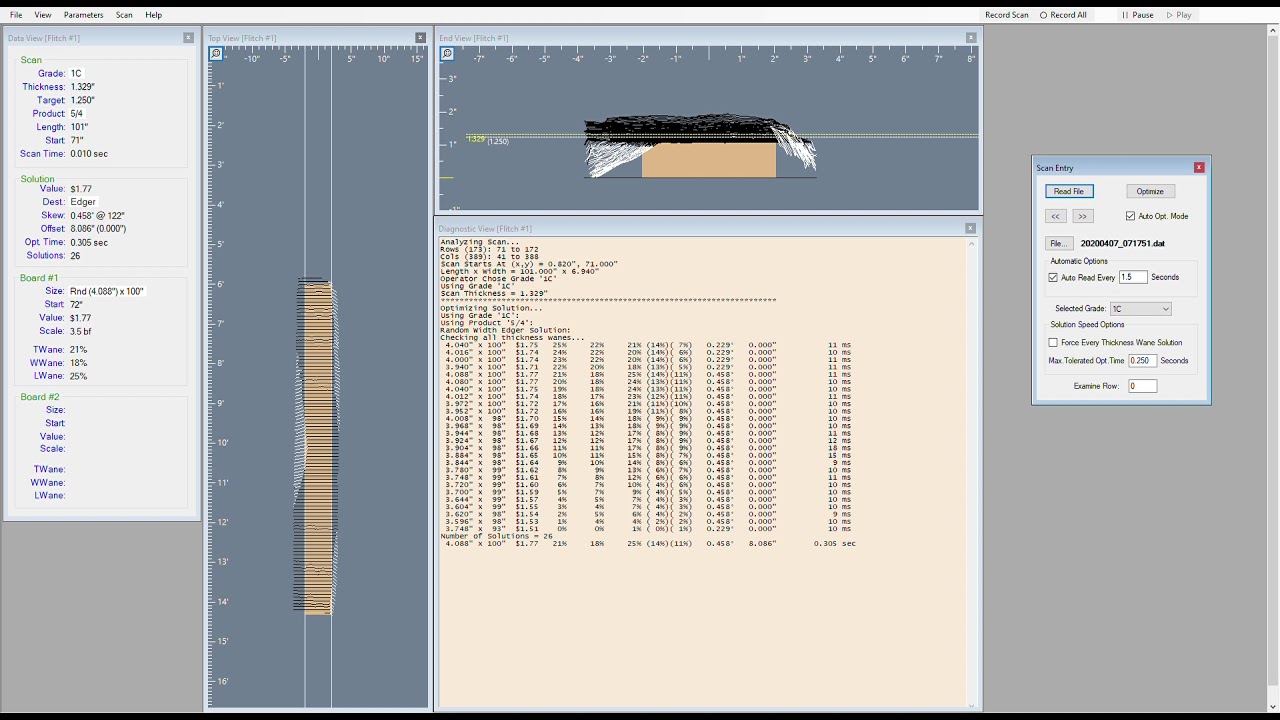Open the Parameters menu
The image size is (1280, 720).
tap(83, 15)
